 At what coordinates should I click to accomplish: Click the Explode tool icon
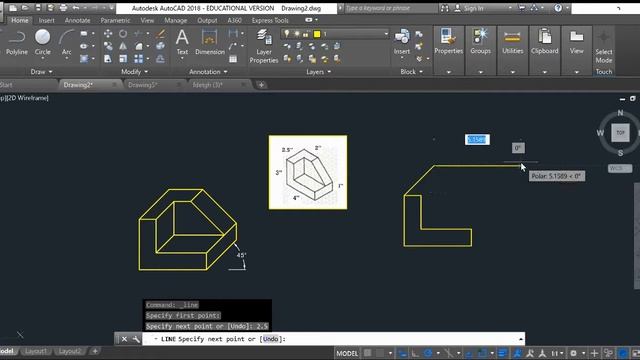[x=161, y=47]
